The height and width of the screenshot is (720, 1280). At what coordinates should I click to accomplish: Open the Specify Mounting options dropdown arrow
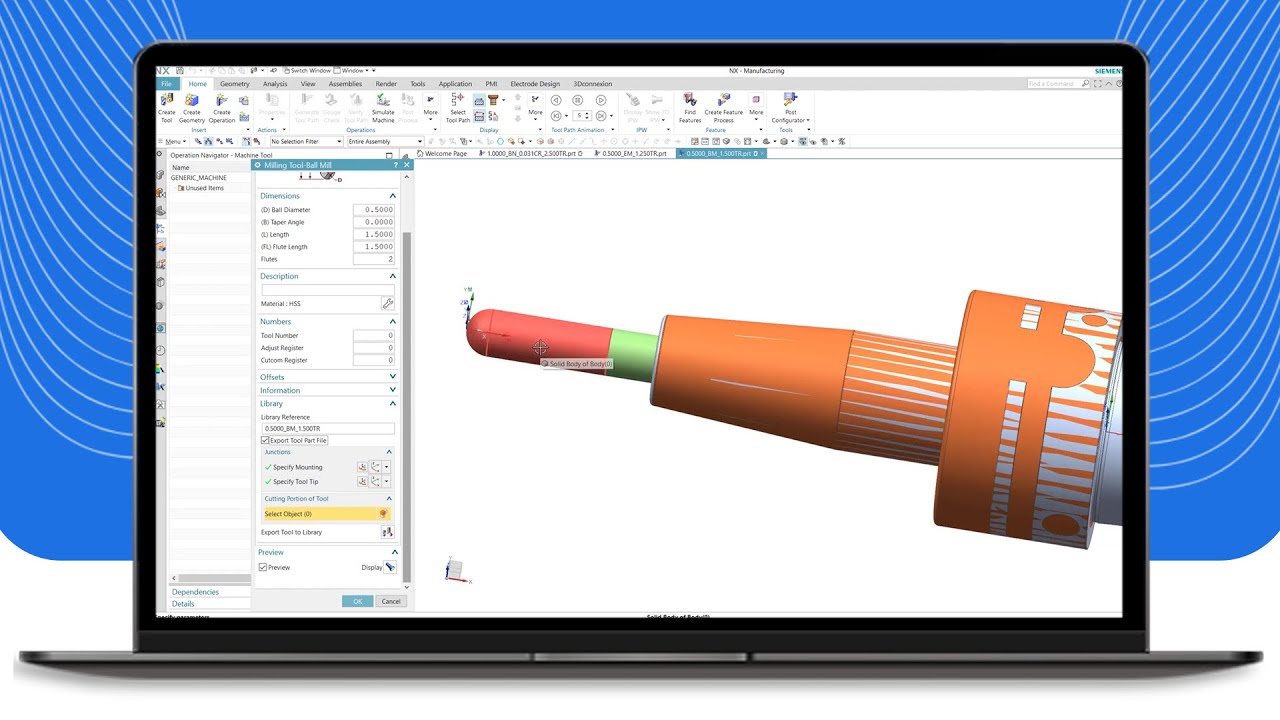click(x=387, y=467)
